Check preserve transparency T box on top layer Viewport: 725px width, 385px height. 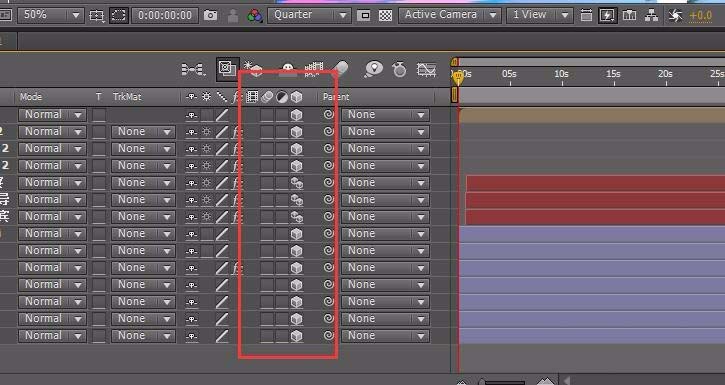(x=98, y=115)
